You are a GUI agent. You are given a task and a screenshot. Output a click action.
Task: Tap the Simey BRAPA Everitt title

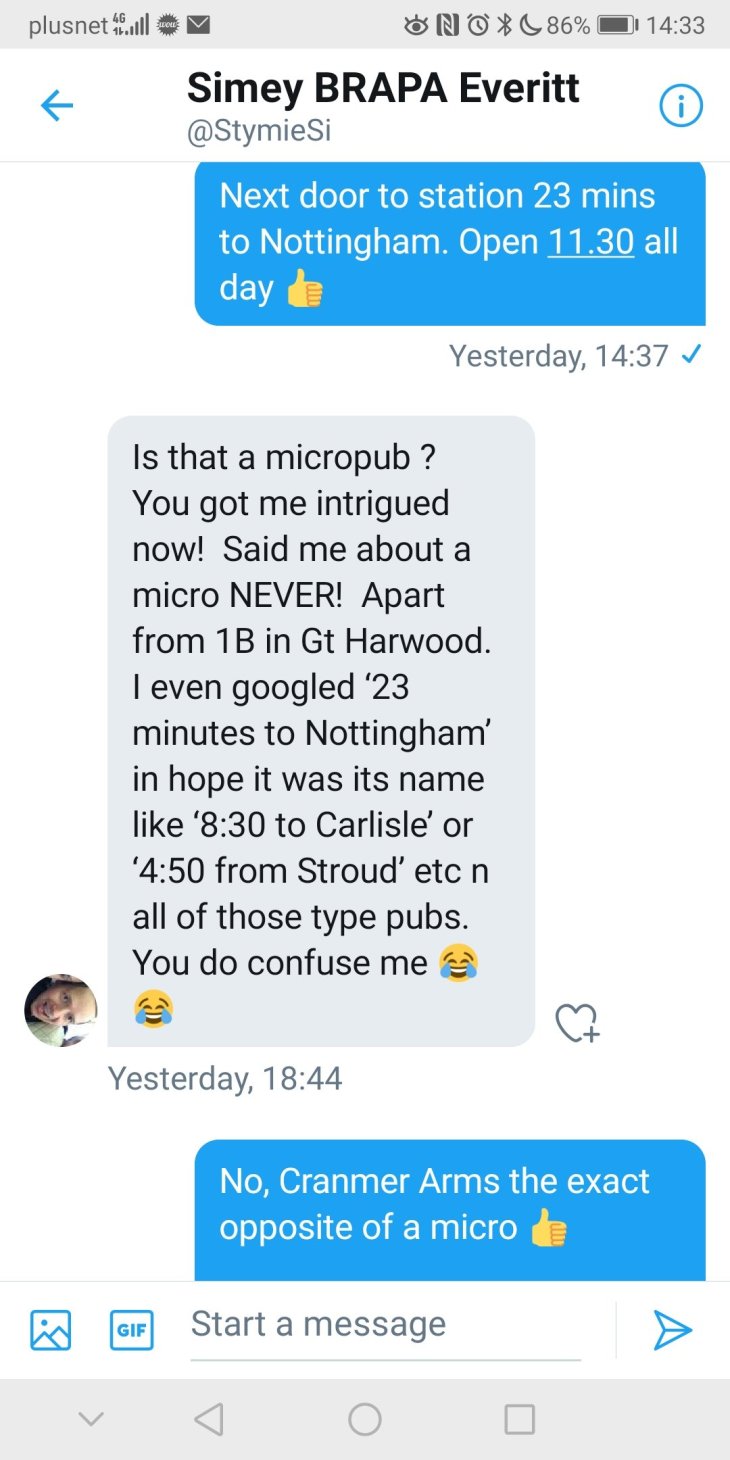[x=383, y=88]
